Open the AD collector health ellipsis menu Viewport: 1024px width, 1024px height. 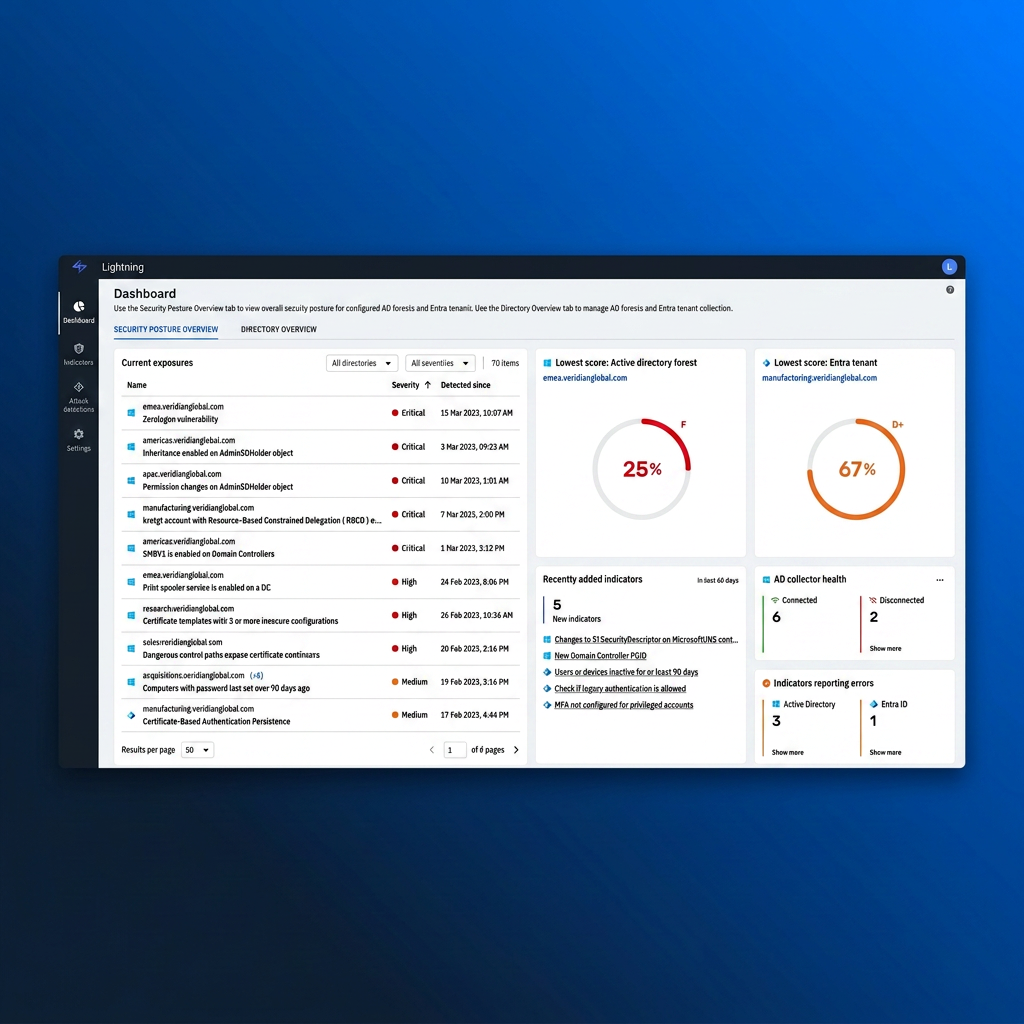coord(938,579)
